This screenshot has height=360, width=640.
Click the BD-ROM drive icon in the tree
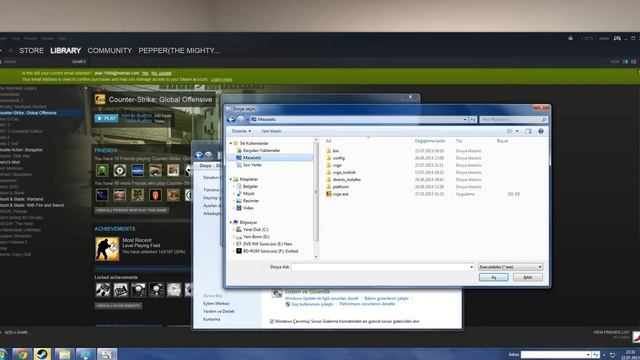pyautogui.click(x=239, y=251)
